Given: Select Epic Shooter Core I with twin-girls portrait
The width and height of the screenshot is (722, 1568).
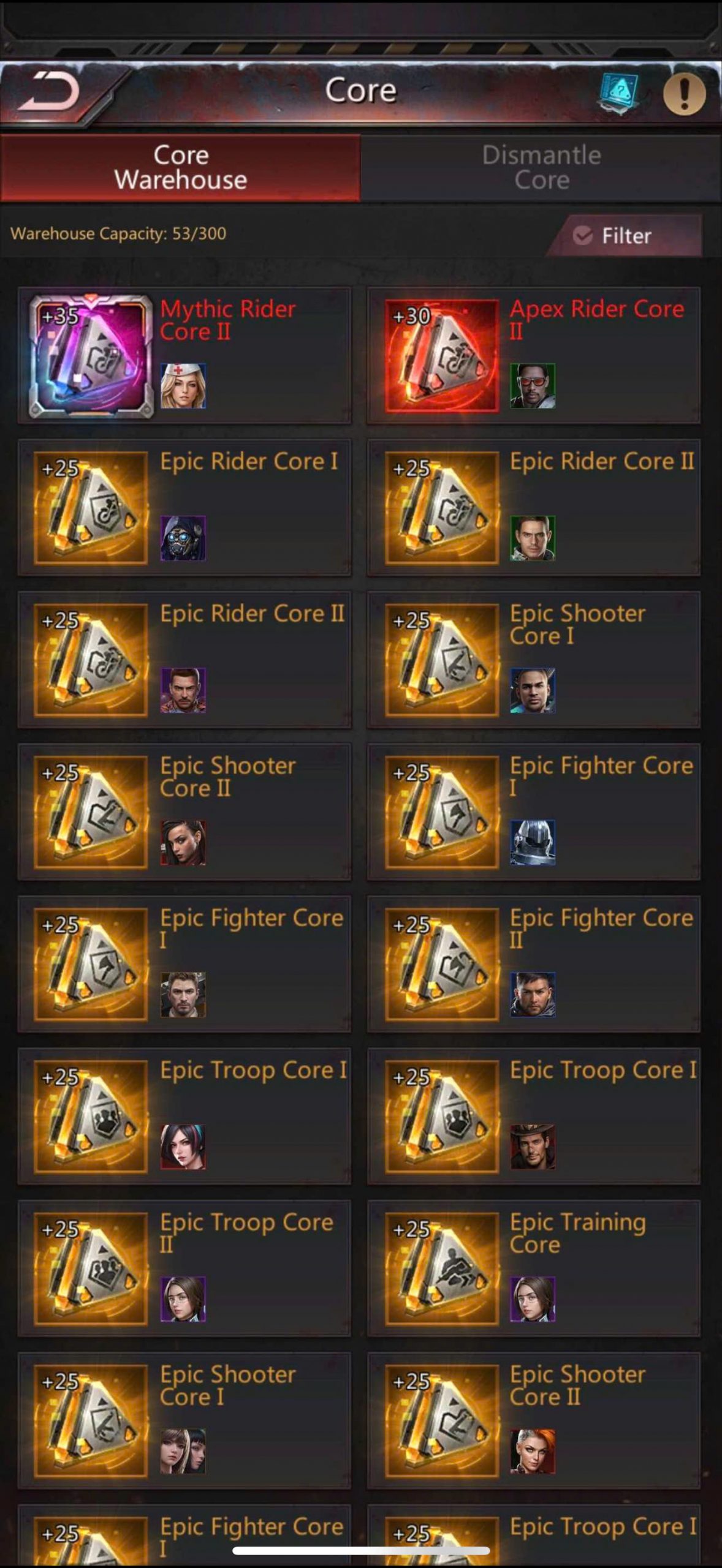Looking at the screenshot, I should [x=184, y=1421].
